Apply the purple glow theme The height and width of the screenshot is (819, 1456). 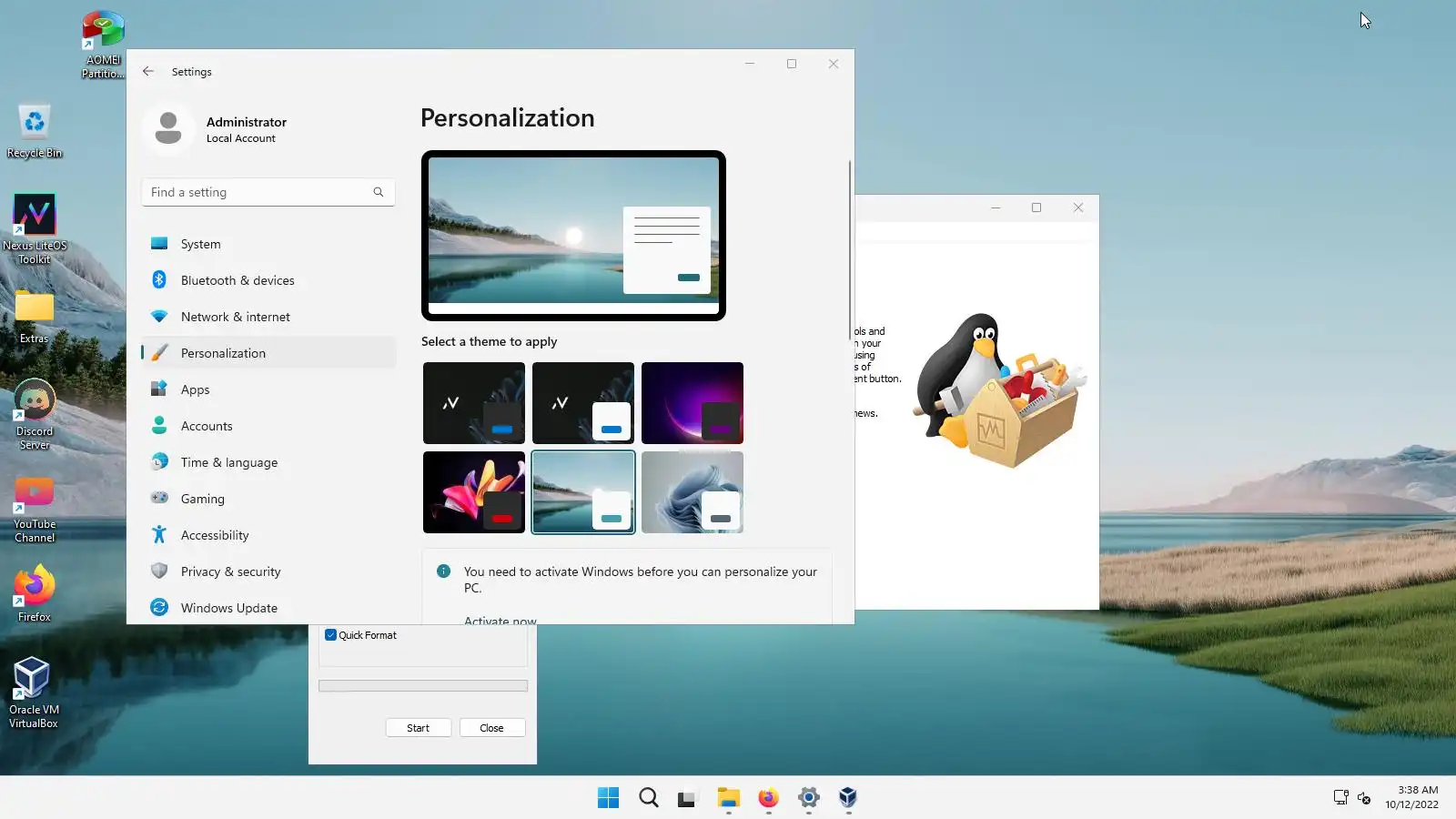point(693,403)
